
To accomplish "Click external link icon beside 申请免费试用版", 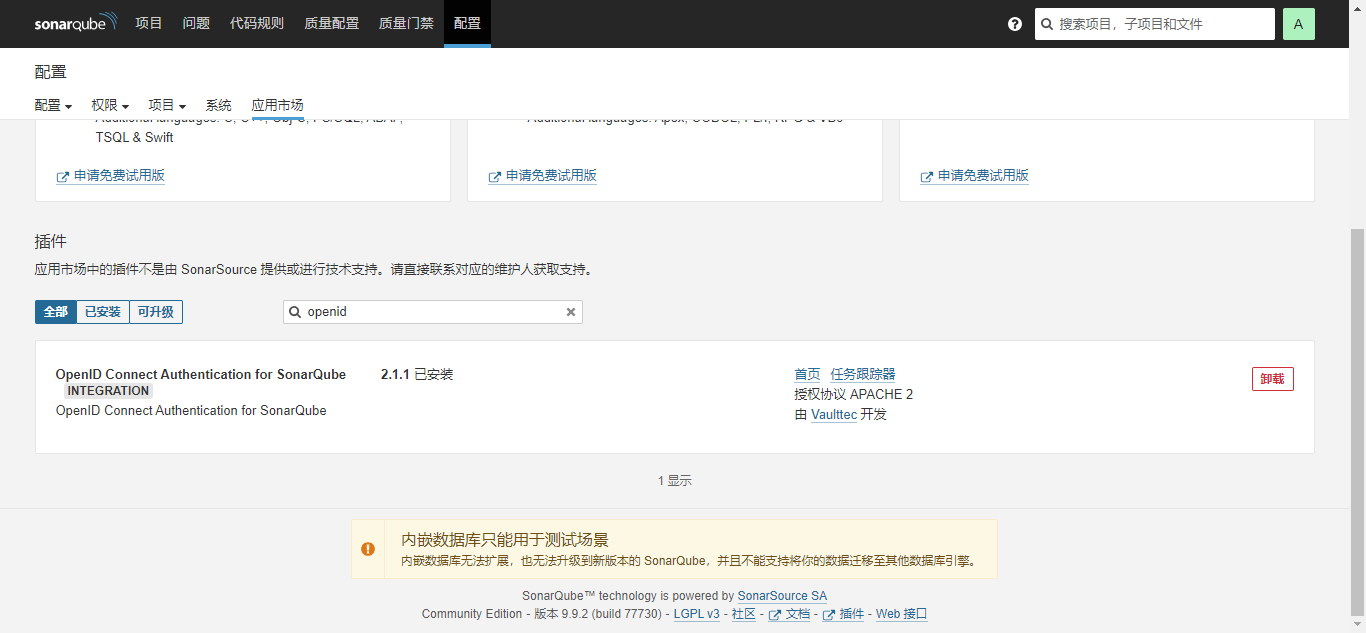I will (x=62, y=176).
